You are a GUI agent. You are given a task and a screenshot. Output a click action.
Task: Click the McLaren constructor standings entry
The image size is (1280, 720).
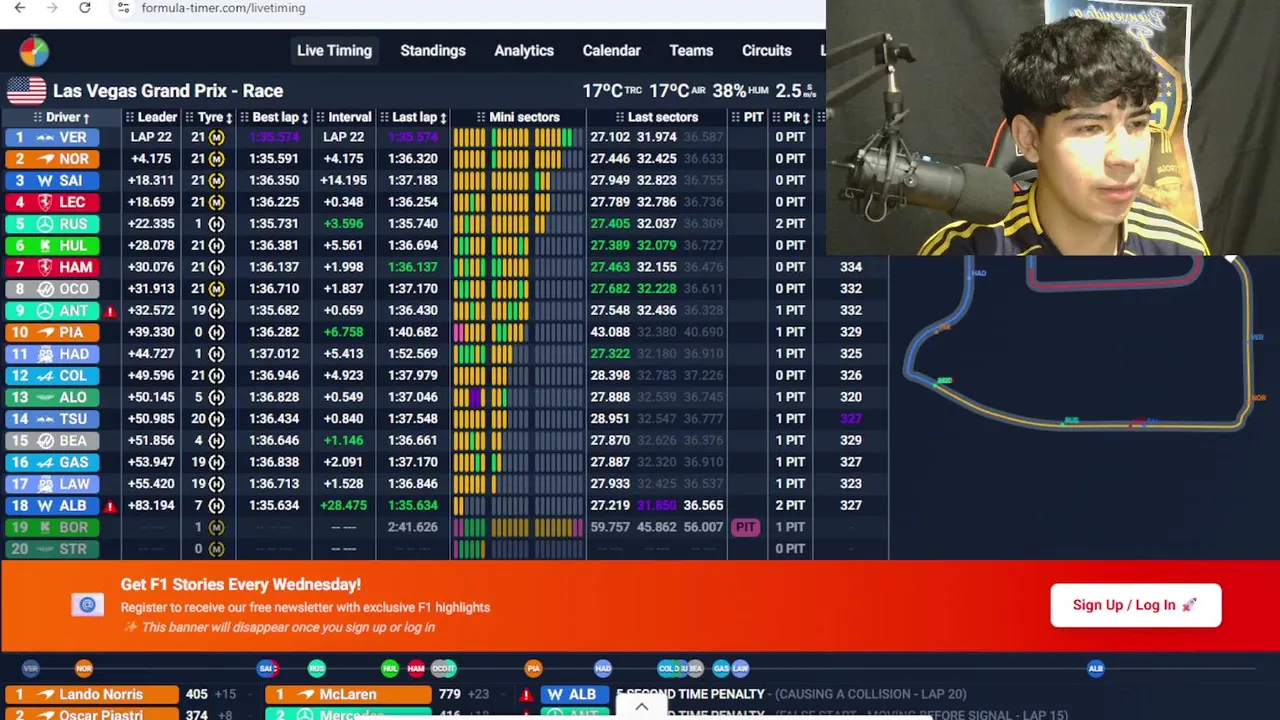pos(348,694)
